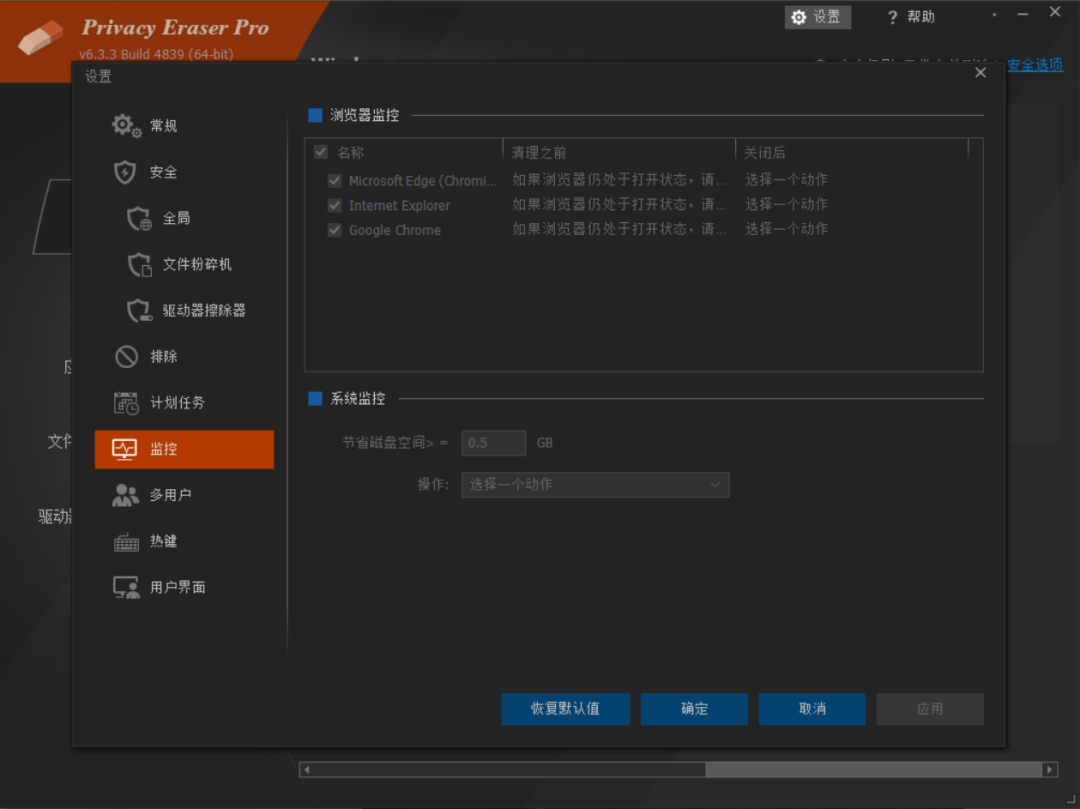This screenshot has width=1080, height=809.
Task: Open 关闭后 action for Internet Explorer row
Action: [786, 204]
